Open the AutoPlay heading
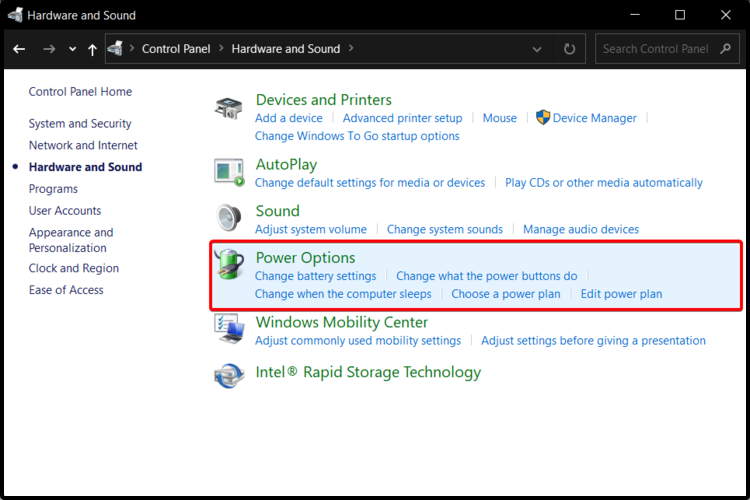This screenshot has width=750, height=500. click(286, 165)
